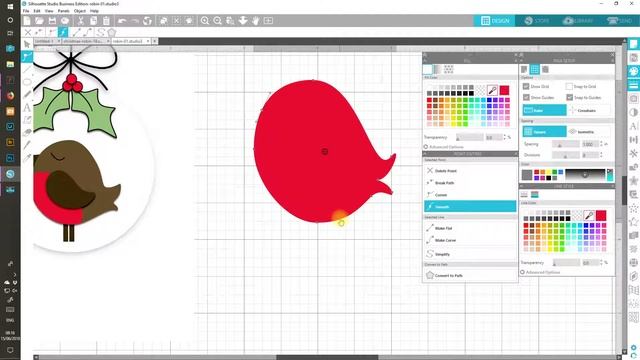This screenshot has height=360, width=640.
Task: Cut the selection with the scissors icon
Action: 81,20
